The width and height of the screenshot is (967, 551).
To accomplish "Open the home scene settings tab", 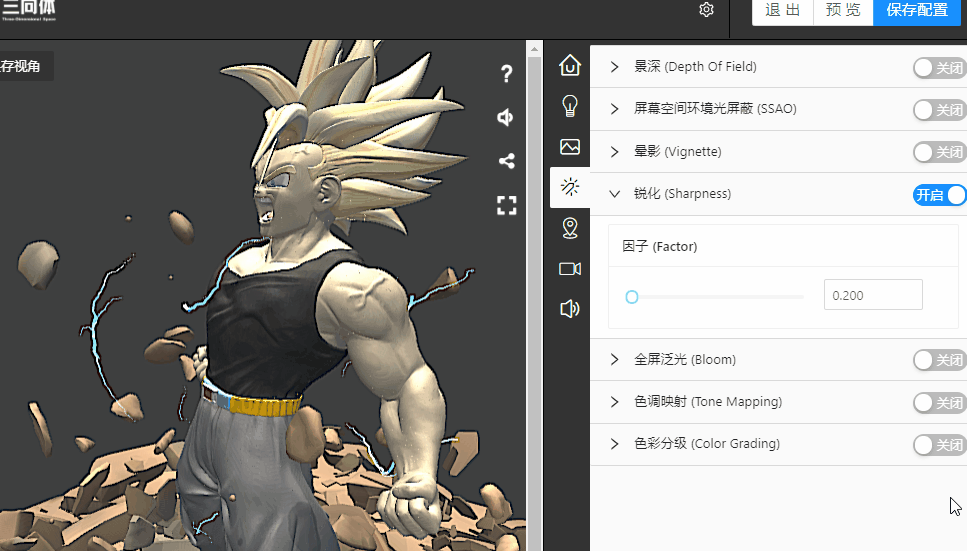I will tap(570, 65).
